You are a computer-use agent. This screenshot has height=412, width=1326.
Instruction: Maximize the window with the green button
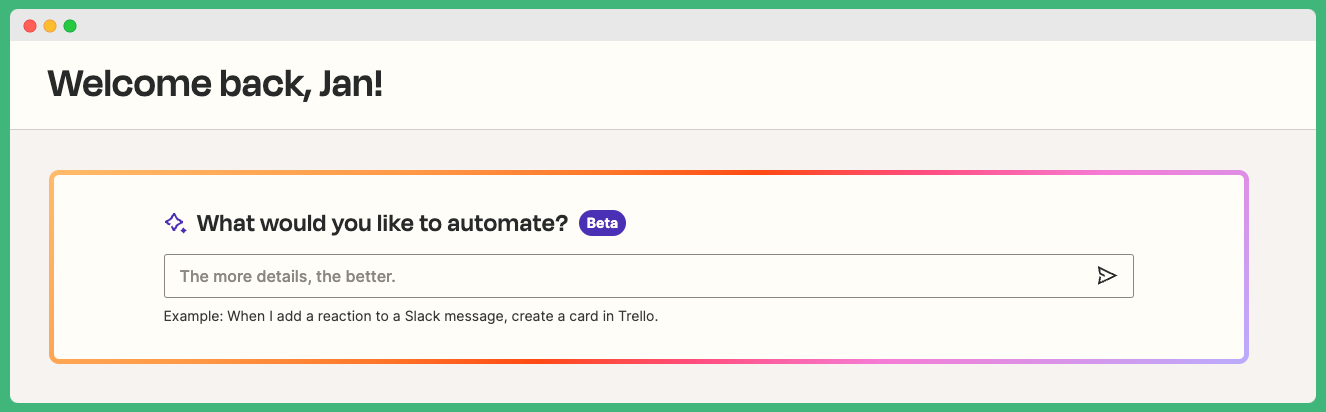[x=70, y=26]
